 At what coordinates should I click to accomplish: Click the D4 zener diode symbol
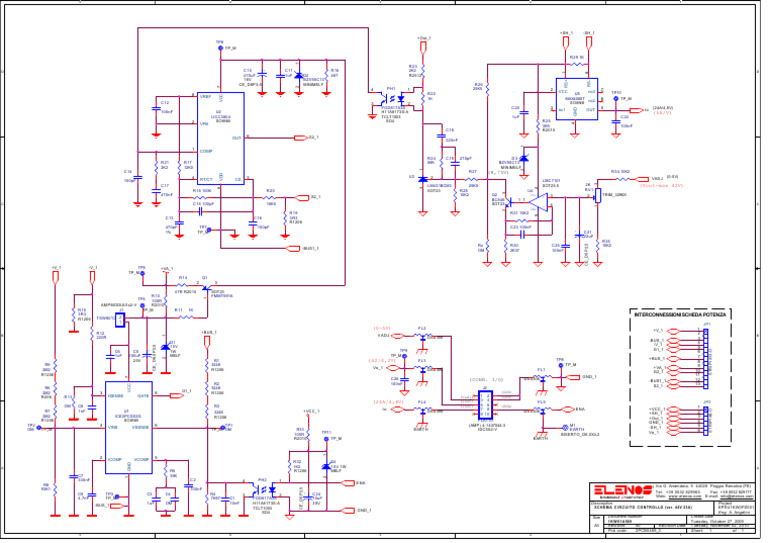(x=326, y=466)
